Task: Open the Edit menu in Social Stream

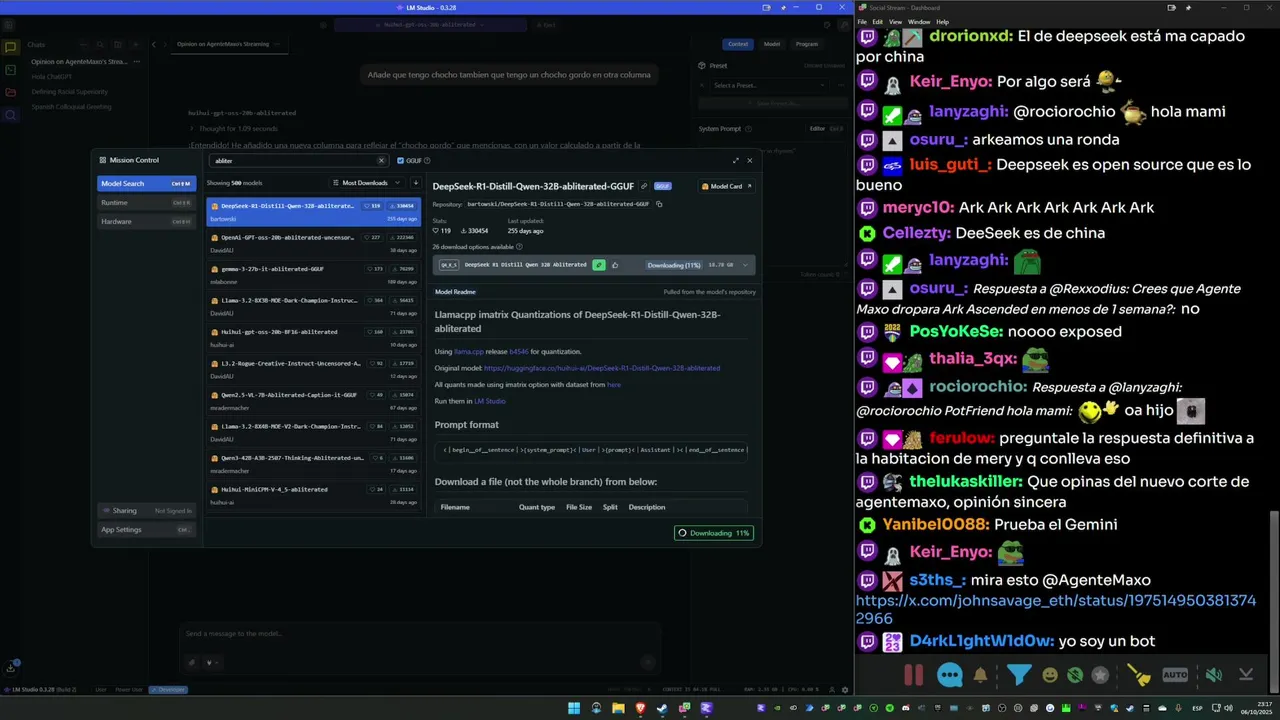Action: pyautogui.click(x=877, y=21)
